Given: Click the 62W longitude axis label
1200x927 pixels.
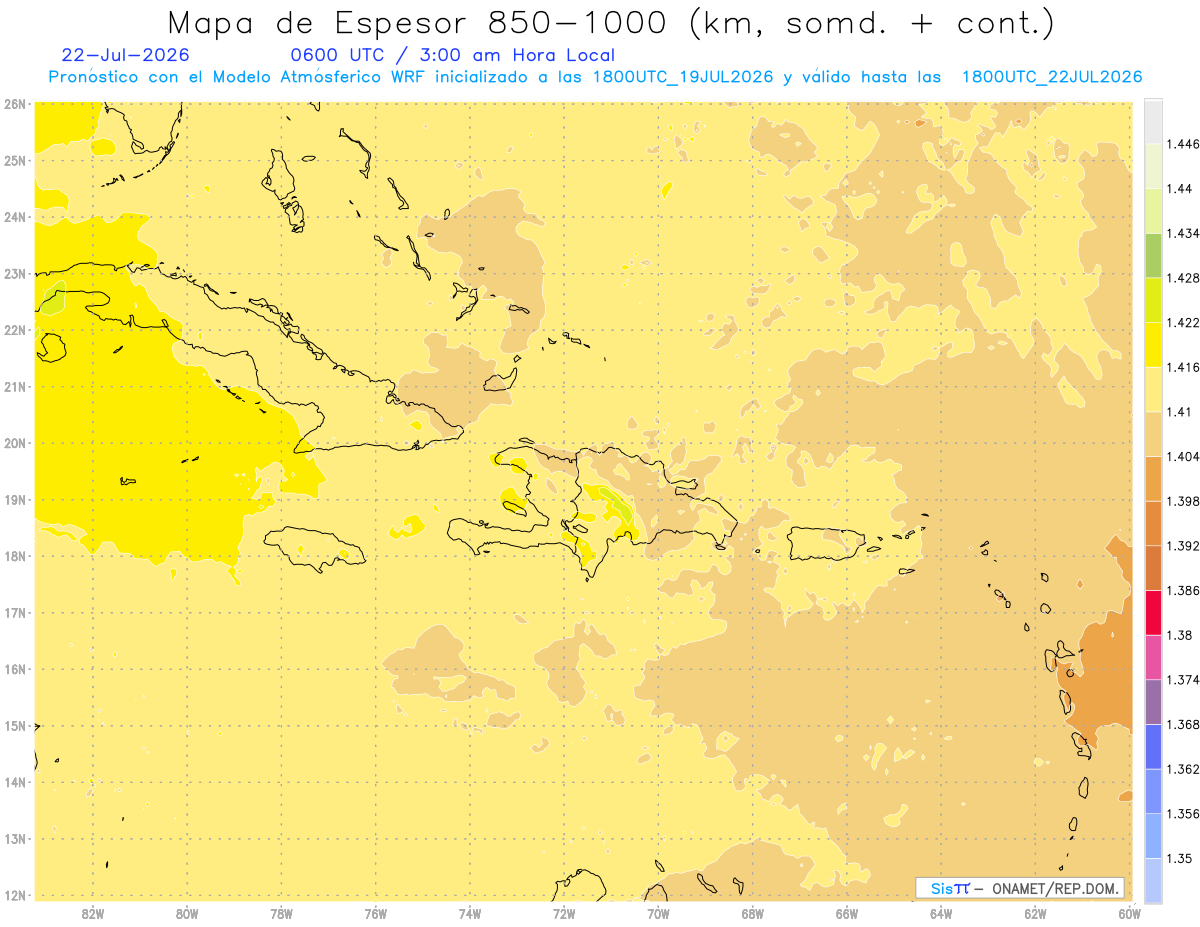Looking at the screenshot, I should coord(1035,913).
